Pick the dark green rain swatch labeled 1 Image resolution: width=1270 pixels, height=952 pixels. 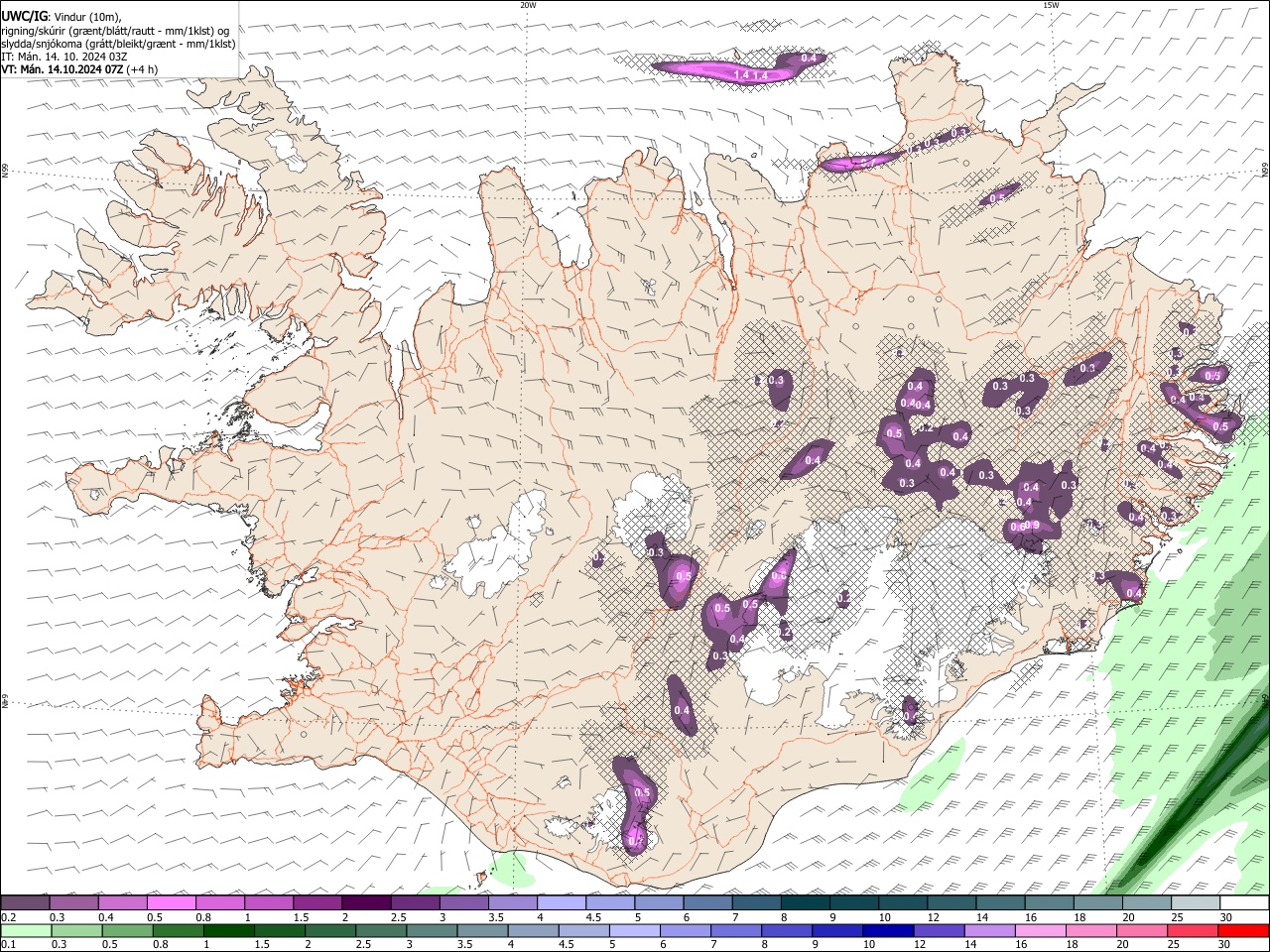click(228, 930)
